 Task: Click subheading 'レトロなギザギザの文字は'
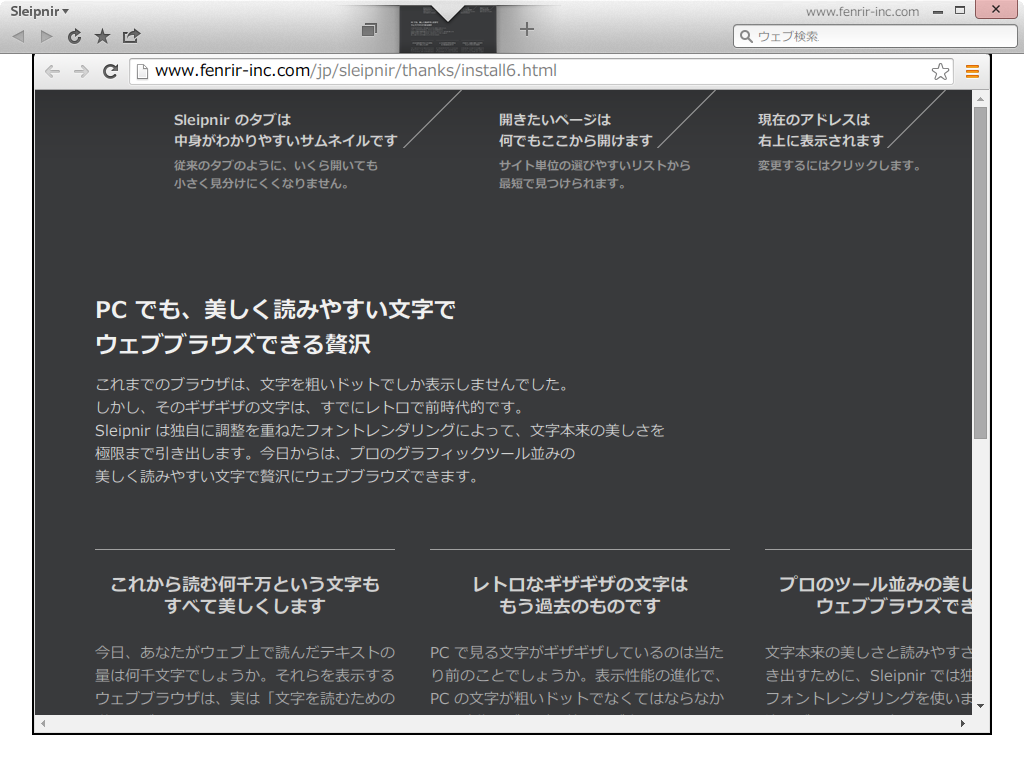pyautogui.click(x=580, y=584)
